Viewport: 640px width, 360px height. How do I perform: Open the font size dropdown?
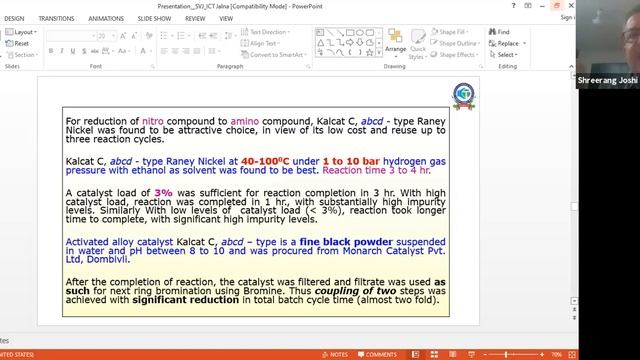click(113, 36)
